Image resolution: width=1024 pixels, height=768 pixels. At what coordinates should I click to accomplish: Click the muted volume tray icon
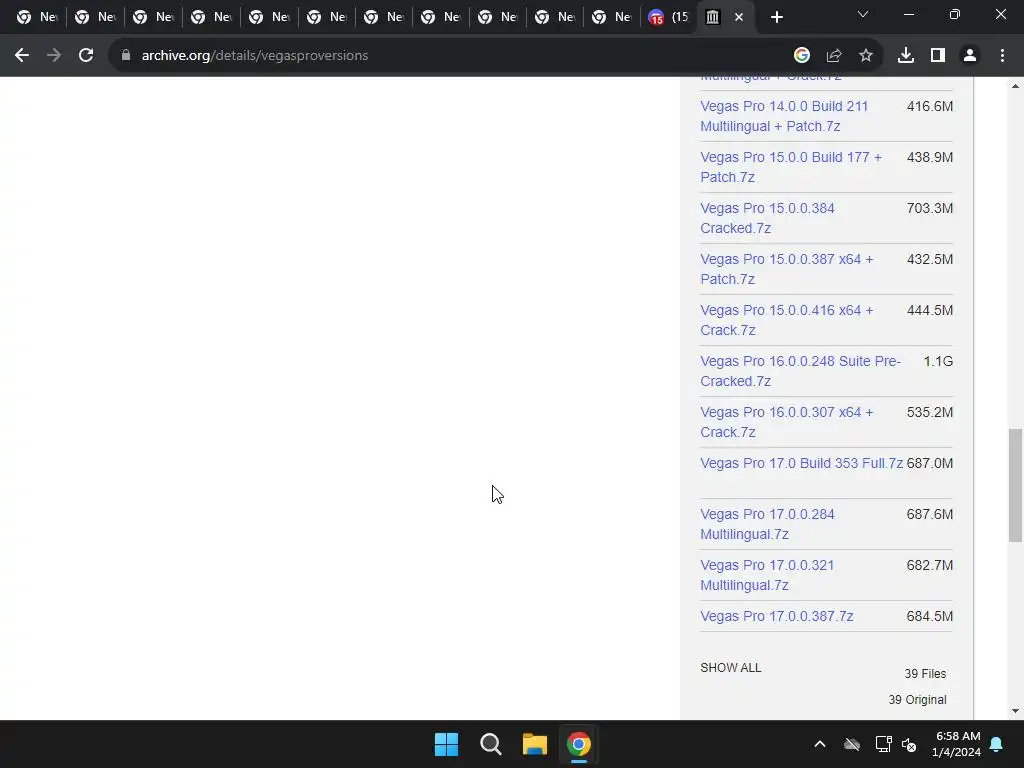909,744
